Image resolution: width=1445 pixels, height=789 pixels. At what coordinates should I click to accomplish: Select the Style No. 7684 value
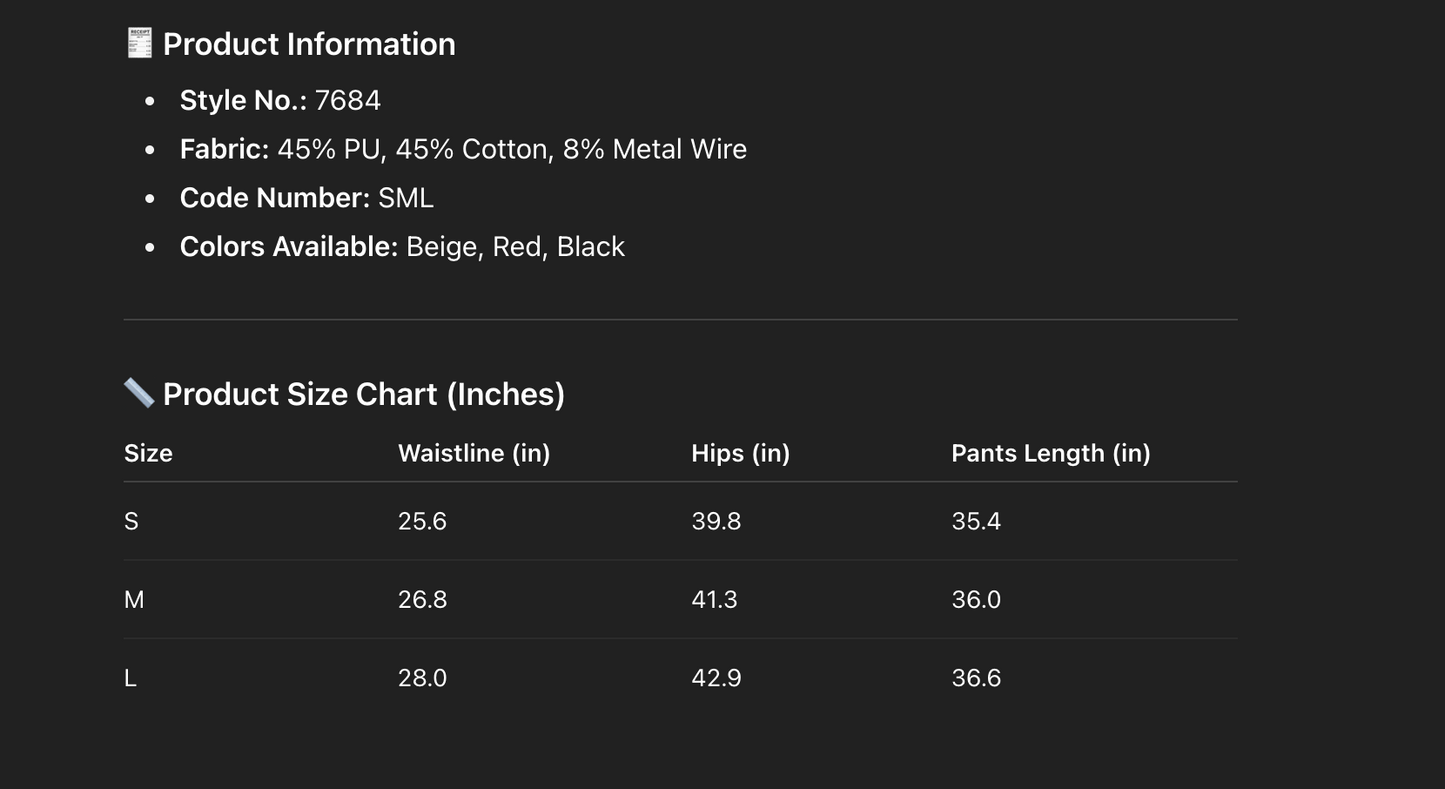coord(347,100)
